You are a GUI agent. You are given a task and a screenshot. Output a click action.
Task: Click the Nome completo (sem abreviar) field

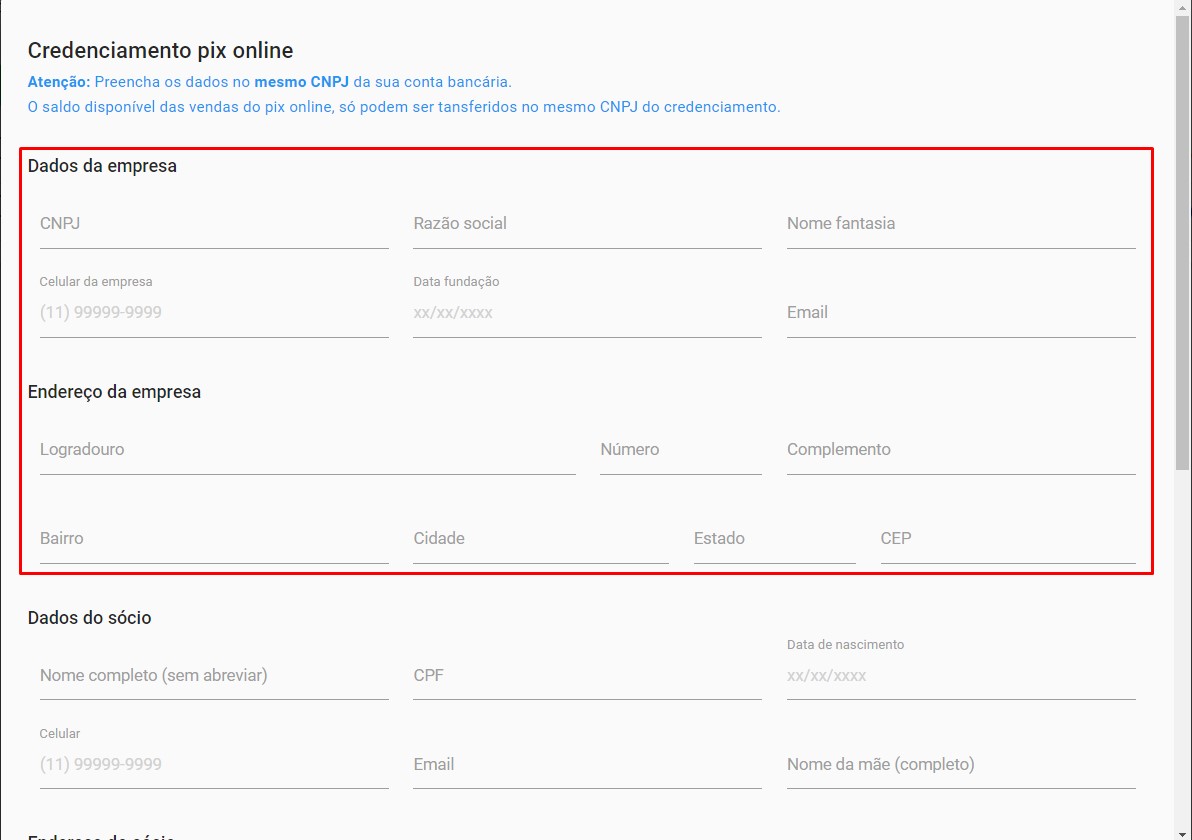coord(214,676)
